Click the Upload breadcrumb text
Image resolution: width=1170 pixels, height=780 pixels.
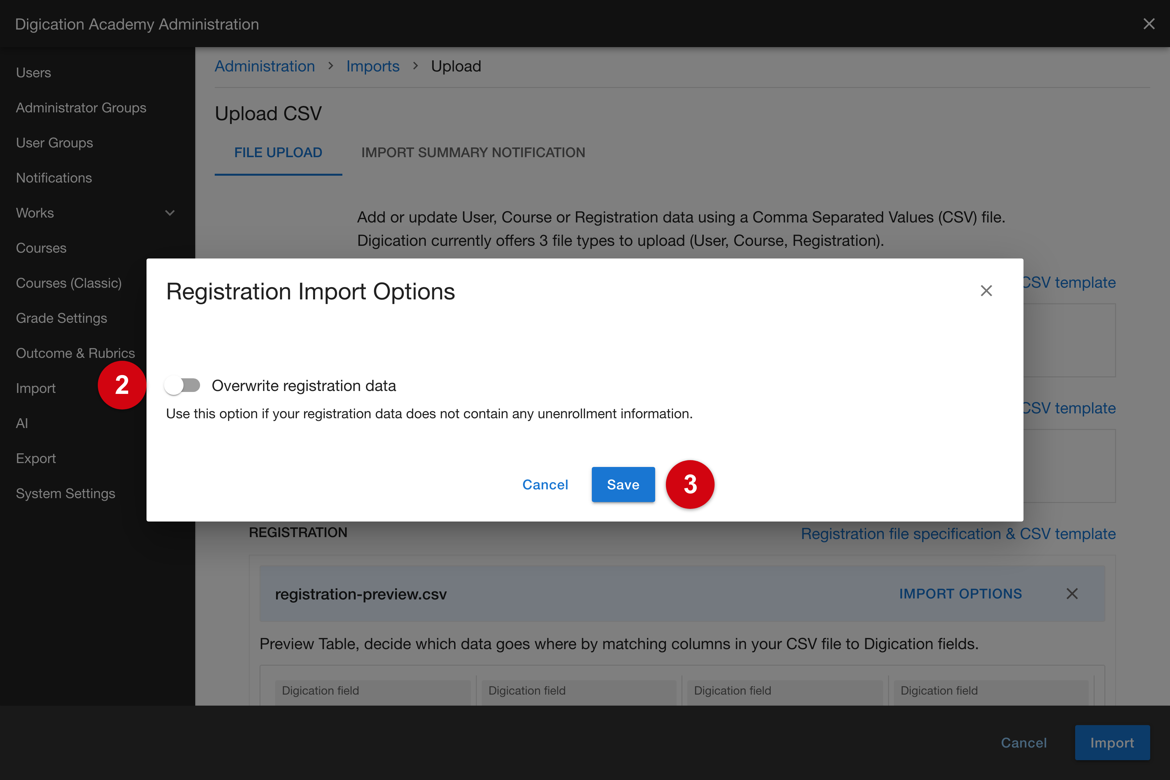(x=456, y=66)
